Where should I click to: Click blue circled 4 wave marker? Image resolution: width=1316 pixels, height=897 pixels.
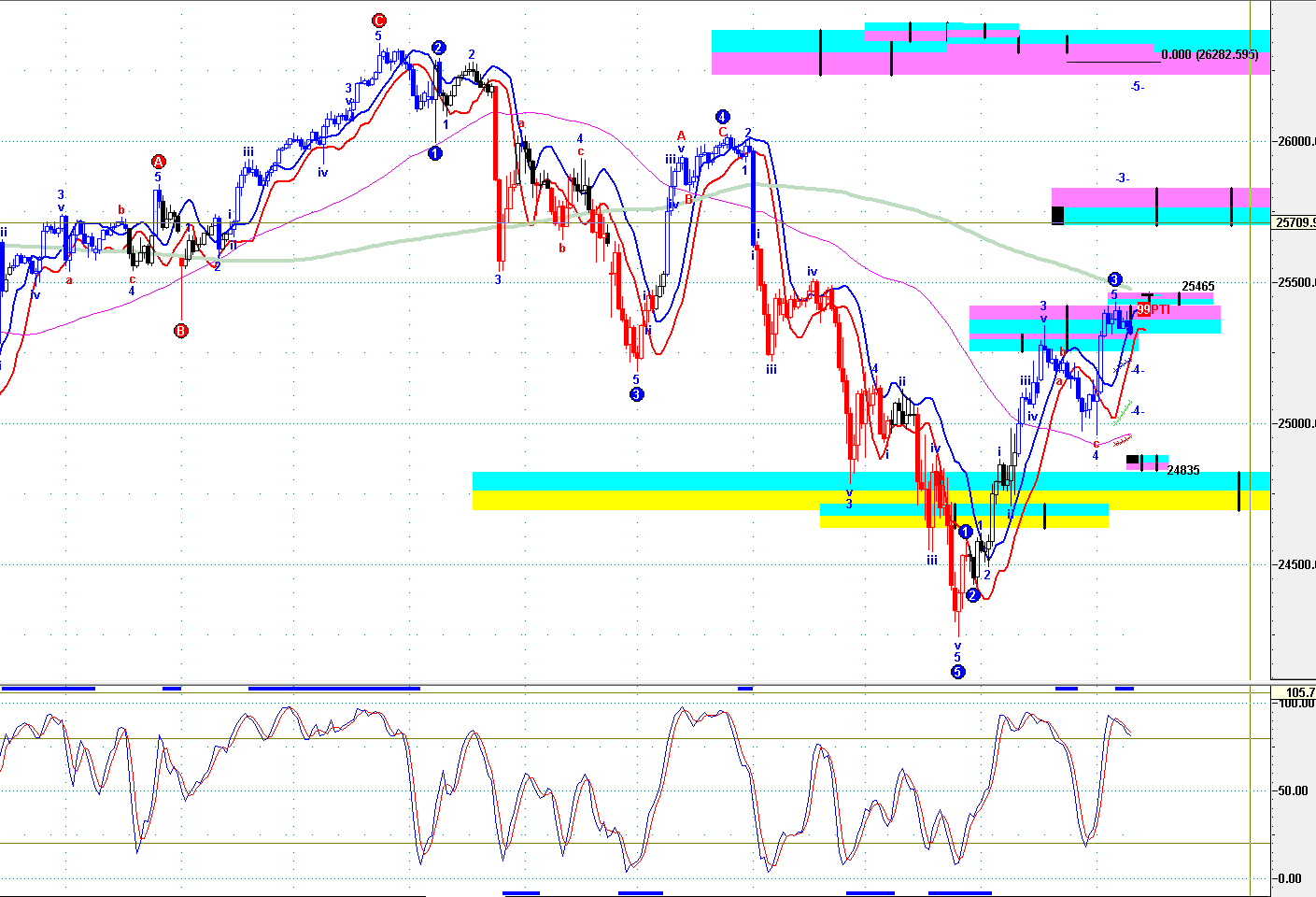pos(722,117)
